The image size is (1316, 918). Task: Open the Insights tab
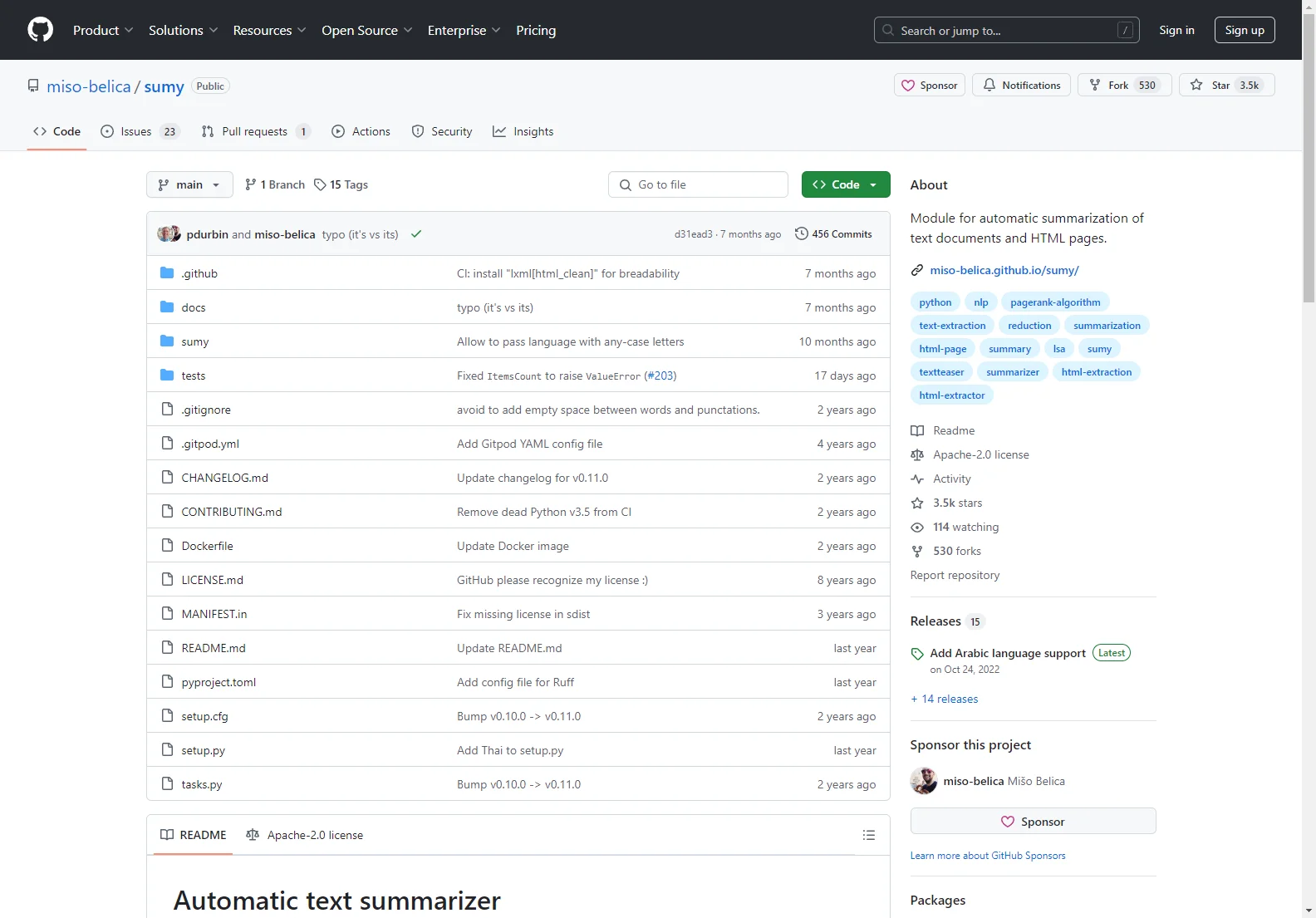click(x=523, y=132)
